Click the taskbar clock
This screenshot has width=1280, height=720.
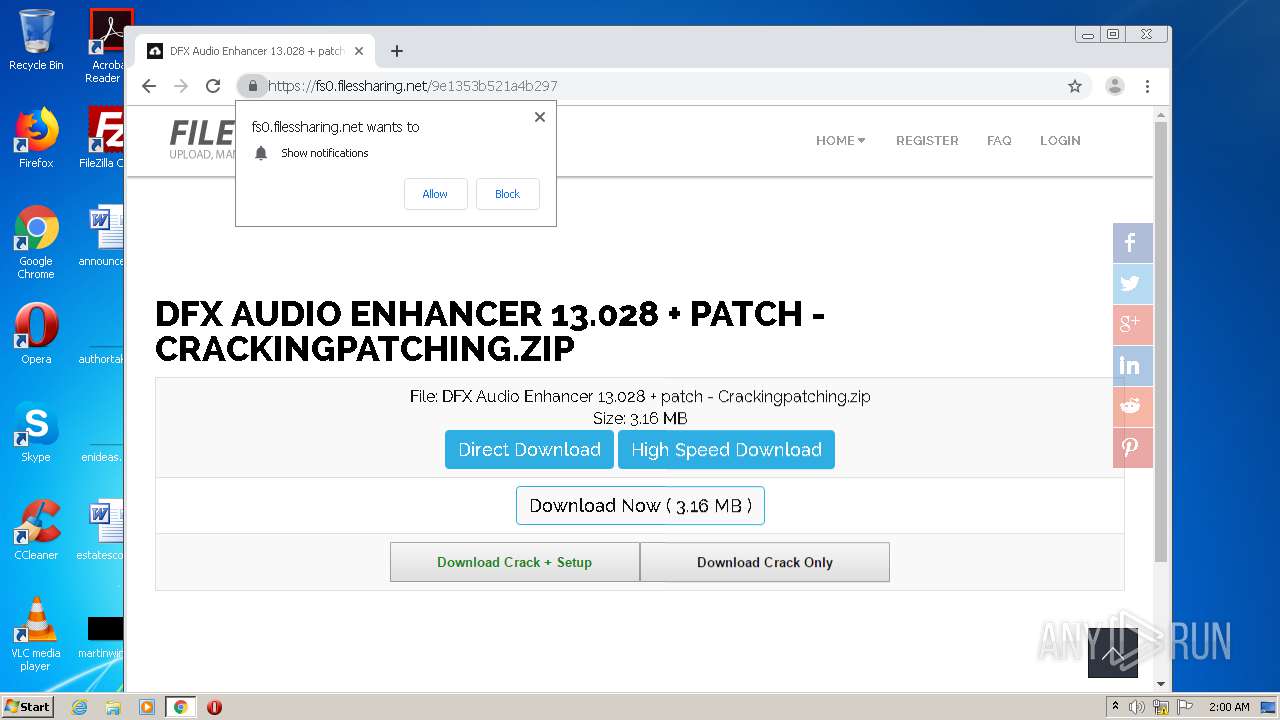pos(1229,707)
